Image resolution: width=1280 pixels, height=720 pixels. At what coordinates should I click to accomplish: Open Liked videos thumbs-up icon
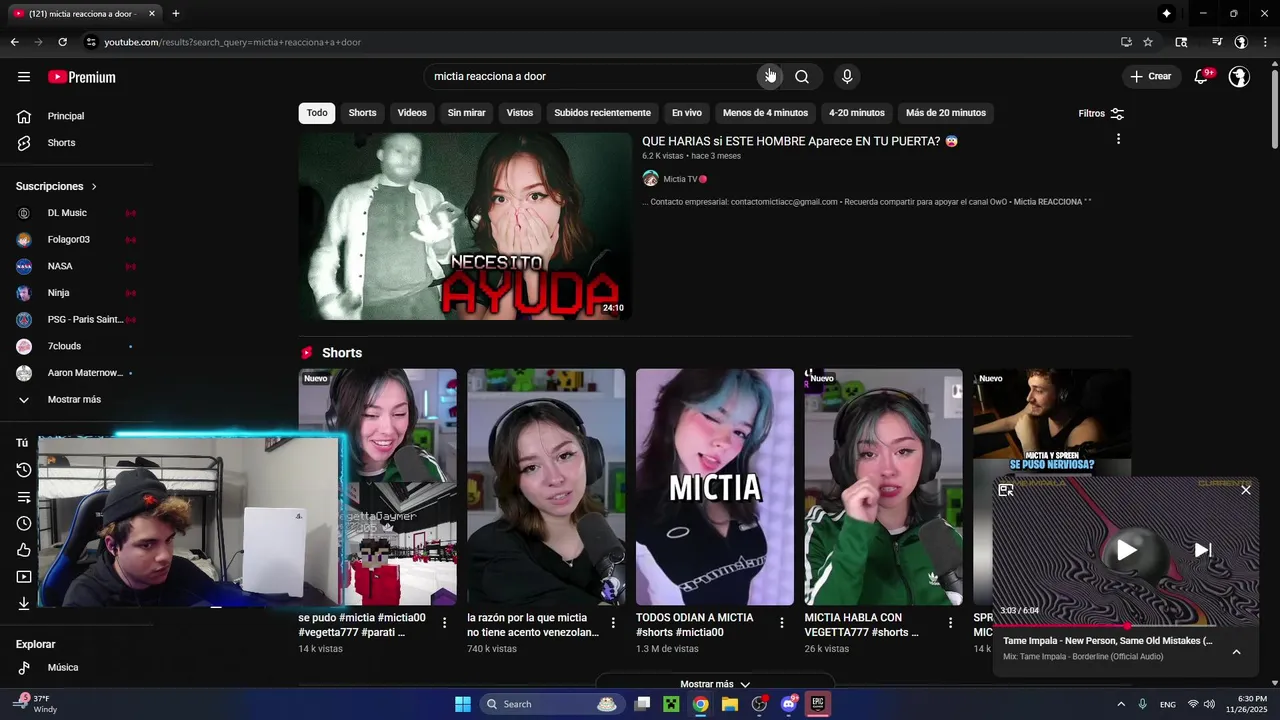click(x=24, y=550)
